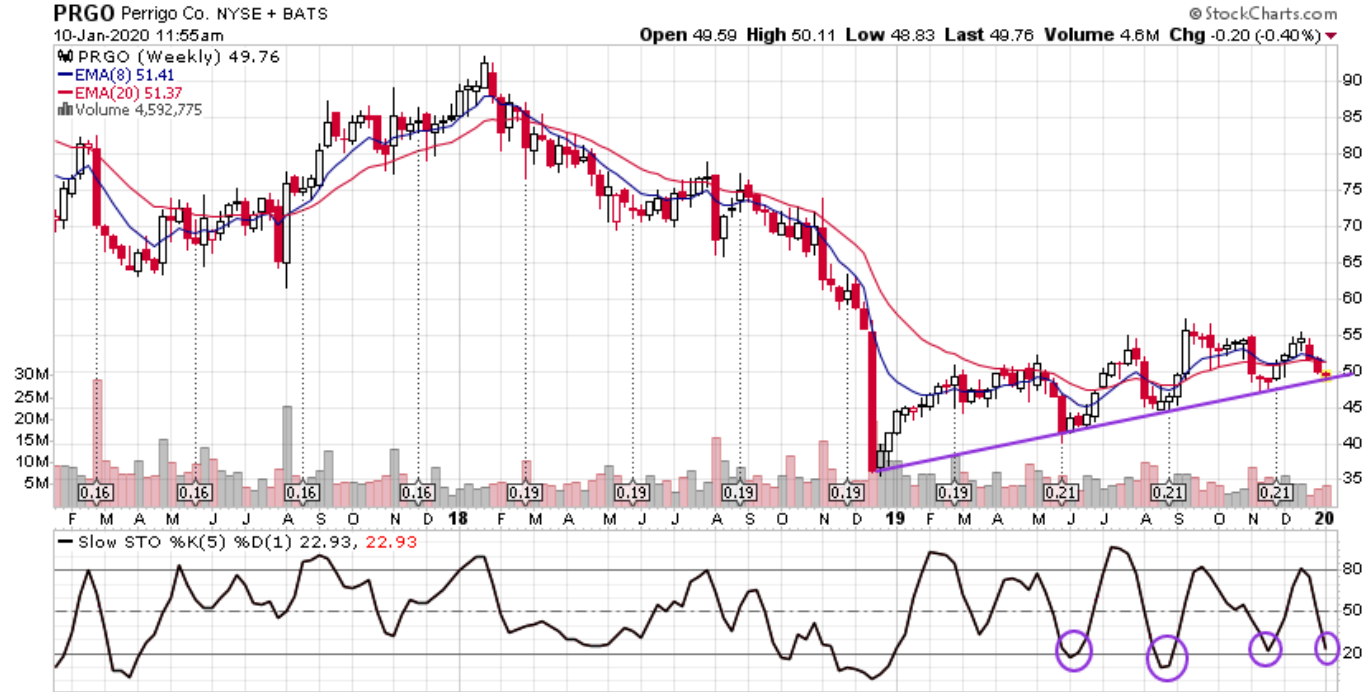
Task: Open the StockCharts.com watermark link
Action: (x=1263, y=14)
